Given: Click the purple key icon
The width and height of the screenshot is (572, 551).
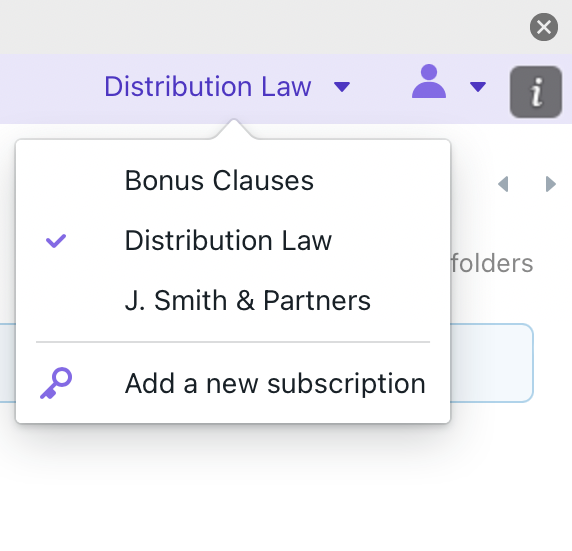Looking at the screenshot, I should (x=56, y=383).
